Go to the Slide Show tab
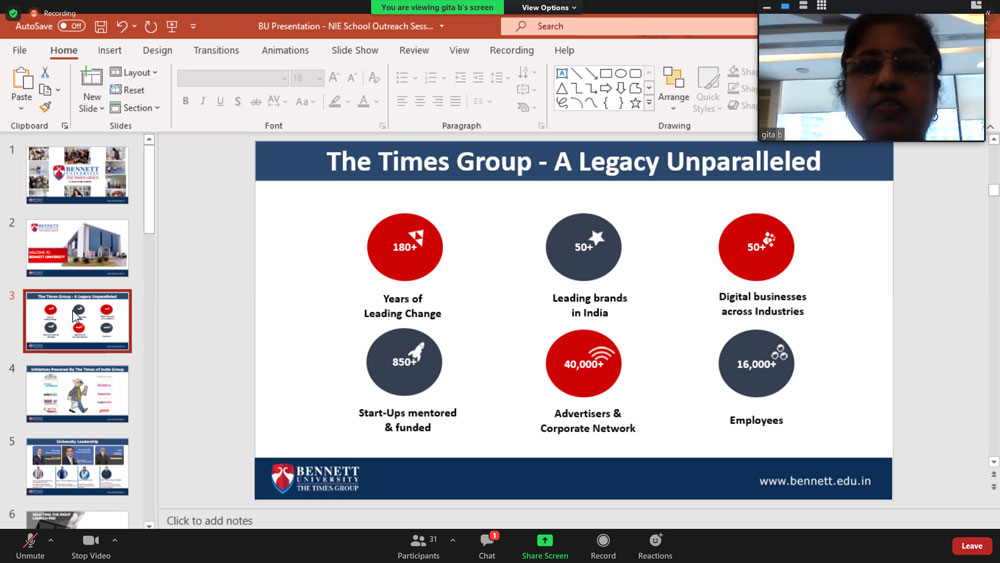This screenshot has width=1000, height=563. click(355, 50)
